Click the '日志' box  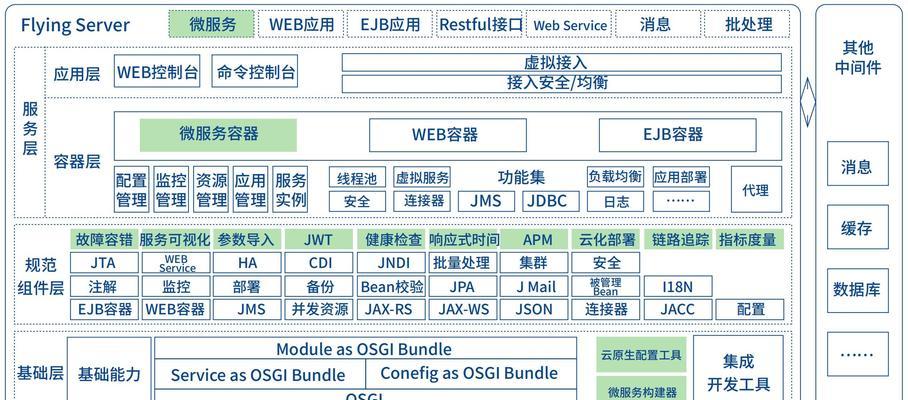(615, 201)
